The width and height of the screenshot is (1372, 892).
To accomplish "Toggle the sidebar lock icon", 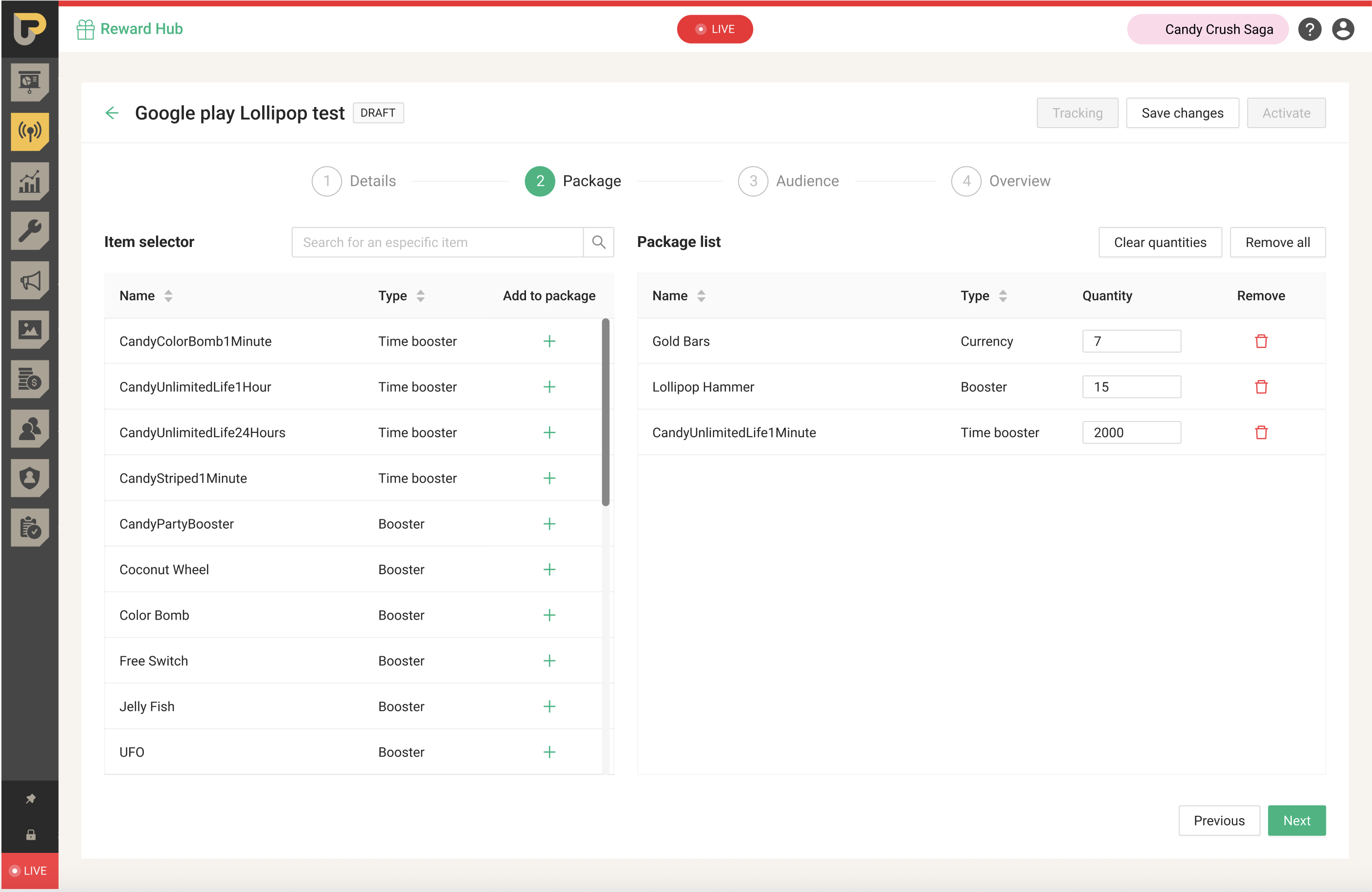I will pos(30,834).
